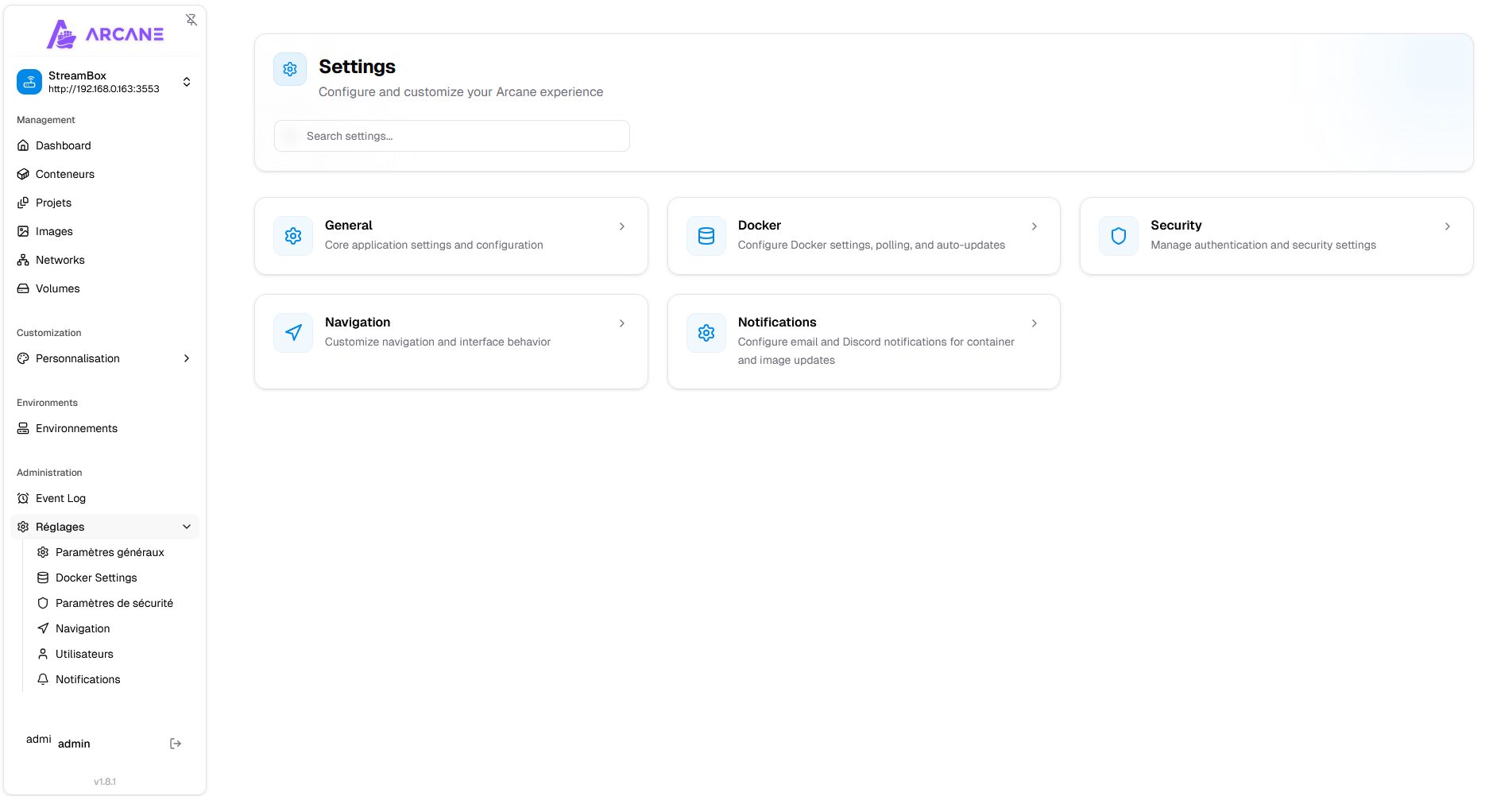Image resolution: width=1512 pixels, height=796 pixels.
Task: Click the pin sidebar icon
Action: click(191, 20)
